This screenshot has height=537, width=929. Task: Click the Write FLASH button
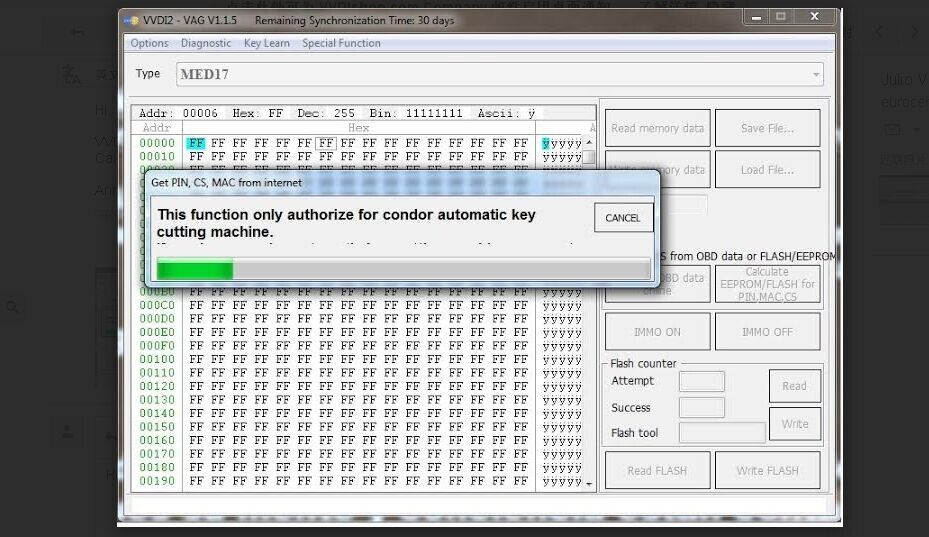[767, 471]
